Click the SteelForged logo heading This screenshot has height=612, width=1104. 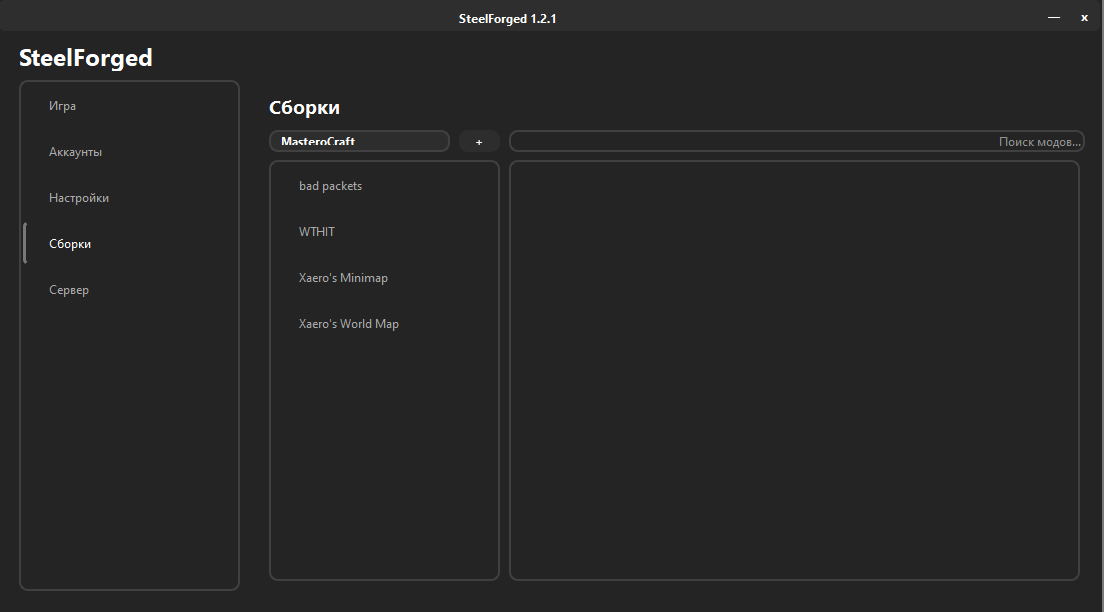pyautogui.click(x=85, y=58)
